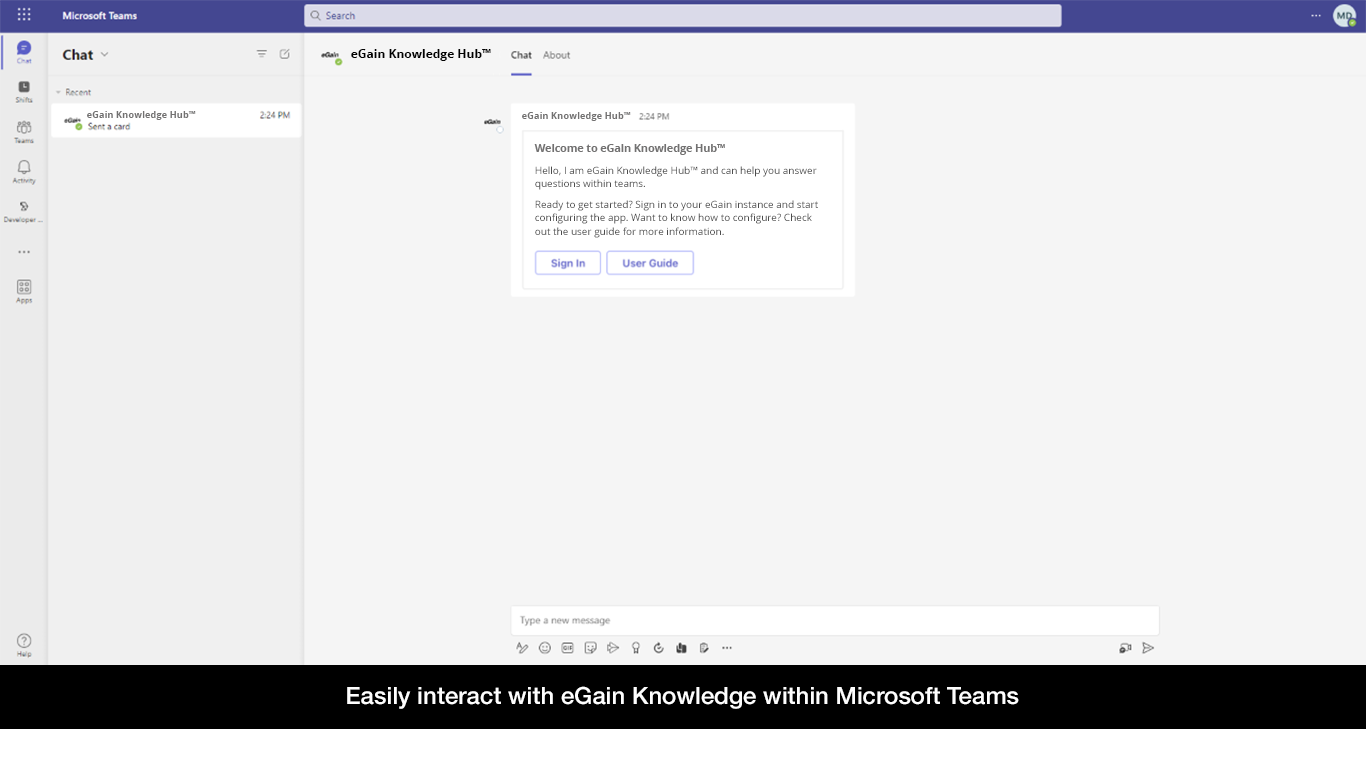The image size is (1366, 768).
Task: Open the Chat section in the left rail
Action: [24, 52]
